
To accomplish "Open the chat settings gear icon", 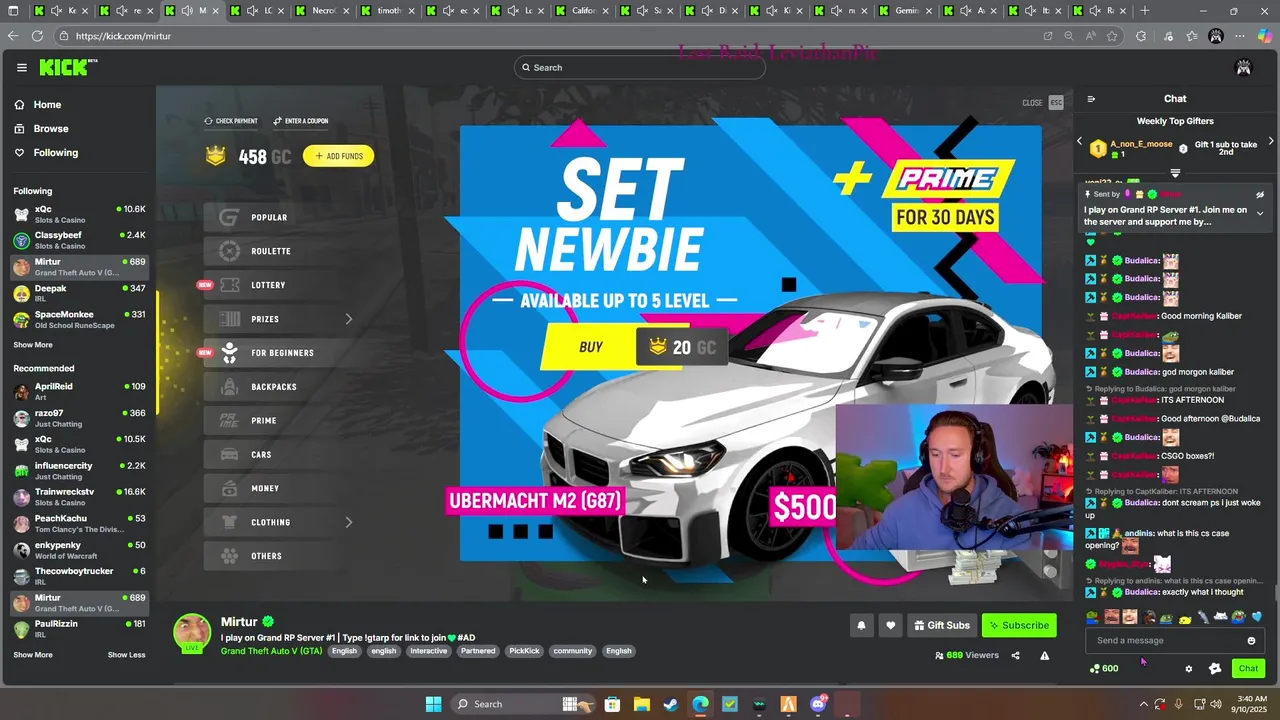I will 1188,669.
